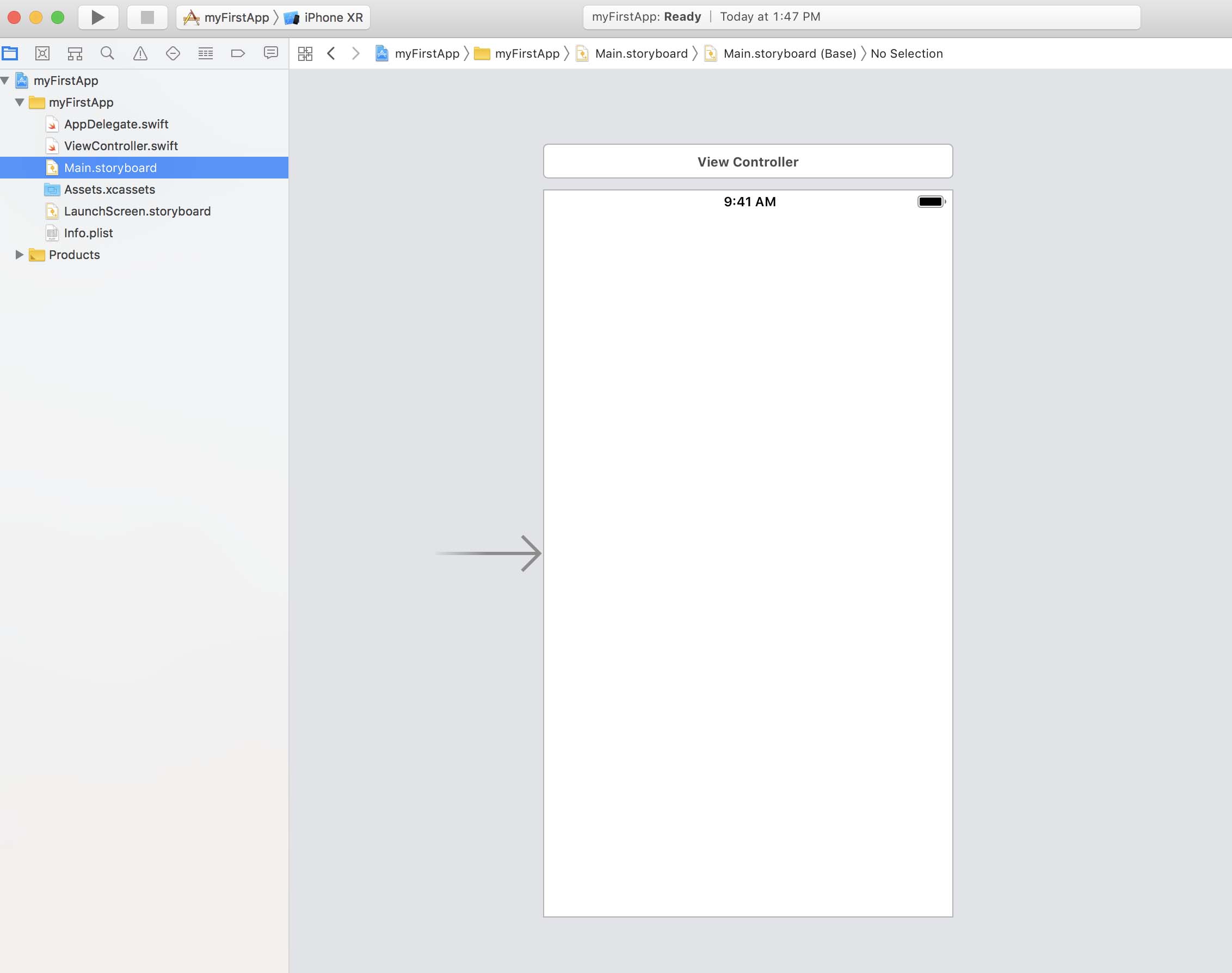Click the Stop button in toolbar
The image size is (1232, 973).
(x=147, y=17)
